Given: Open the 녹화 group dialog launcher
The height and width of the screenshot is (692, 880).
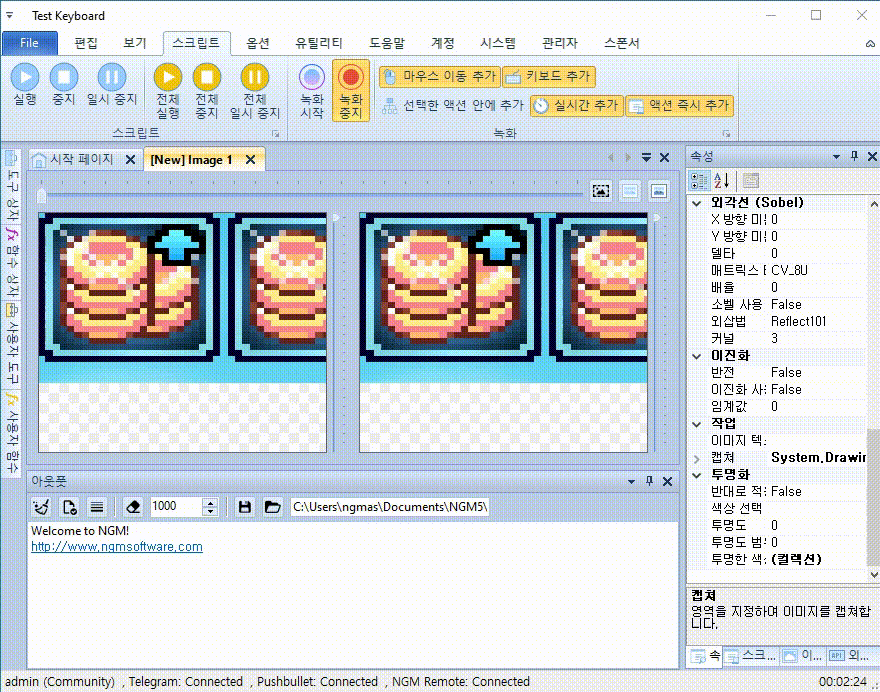Looking at the screenshot, I should coord(726,134).
